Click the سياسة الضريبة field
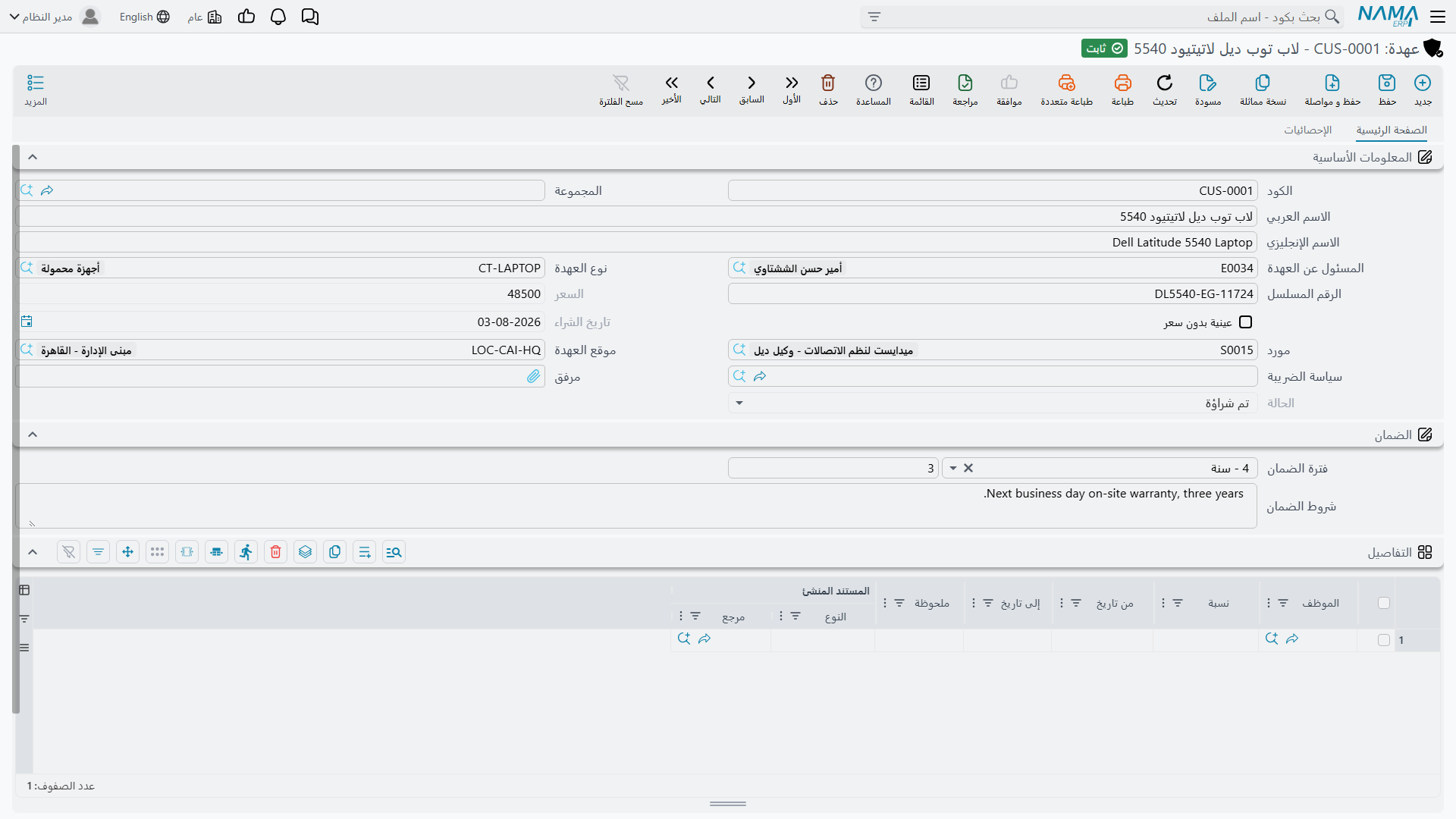Image resolution: width=1456 pixels, height=819 pixels. tap(993, 376)
